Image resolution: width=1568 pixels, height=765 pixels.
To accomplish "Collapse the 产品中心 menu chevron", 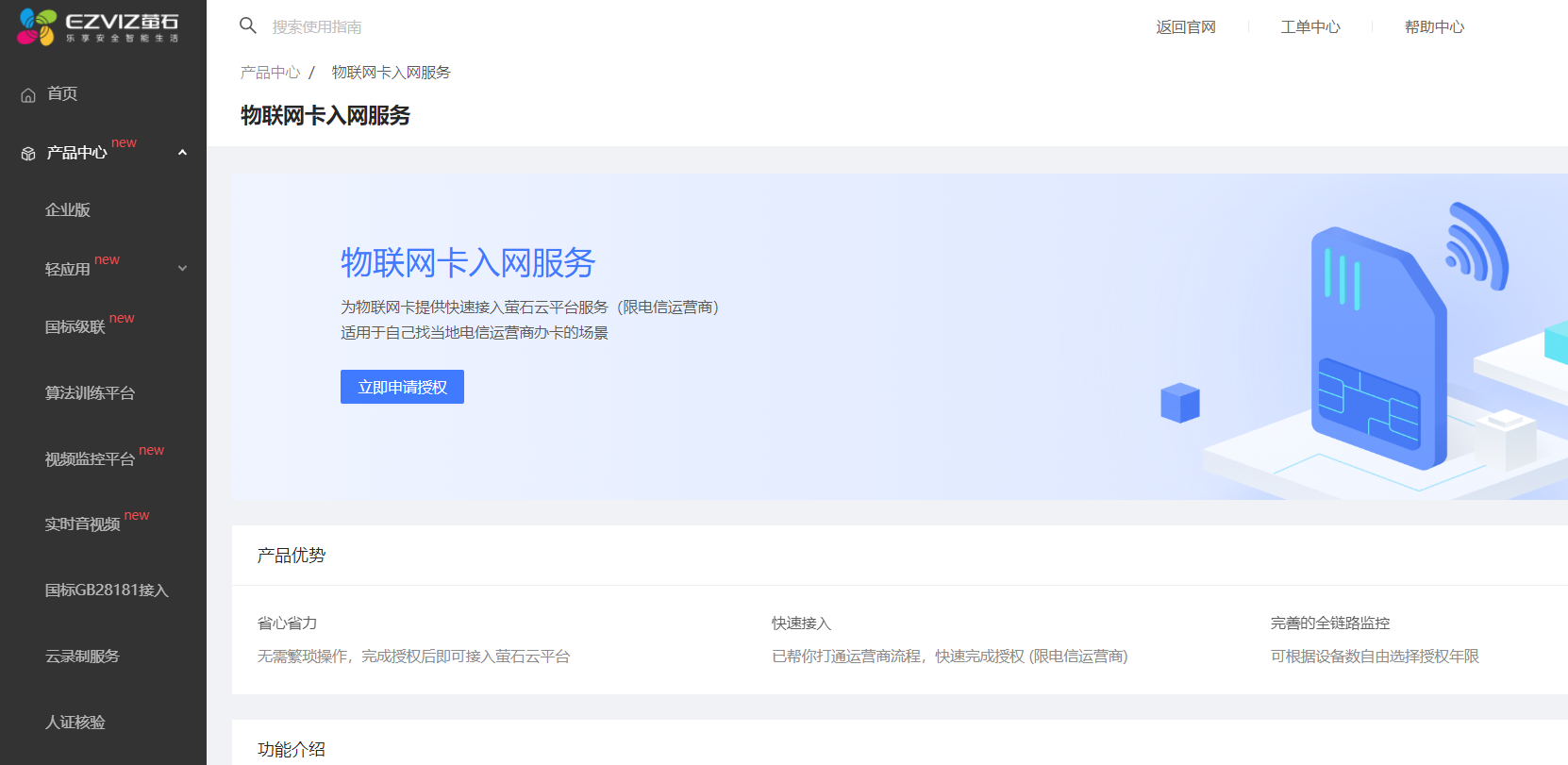I will [x=182, y=153].
